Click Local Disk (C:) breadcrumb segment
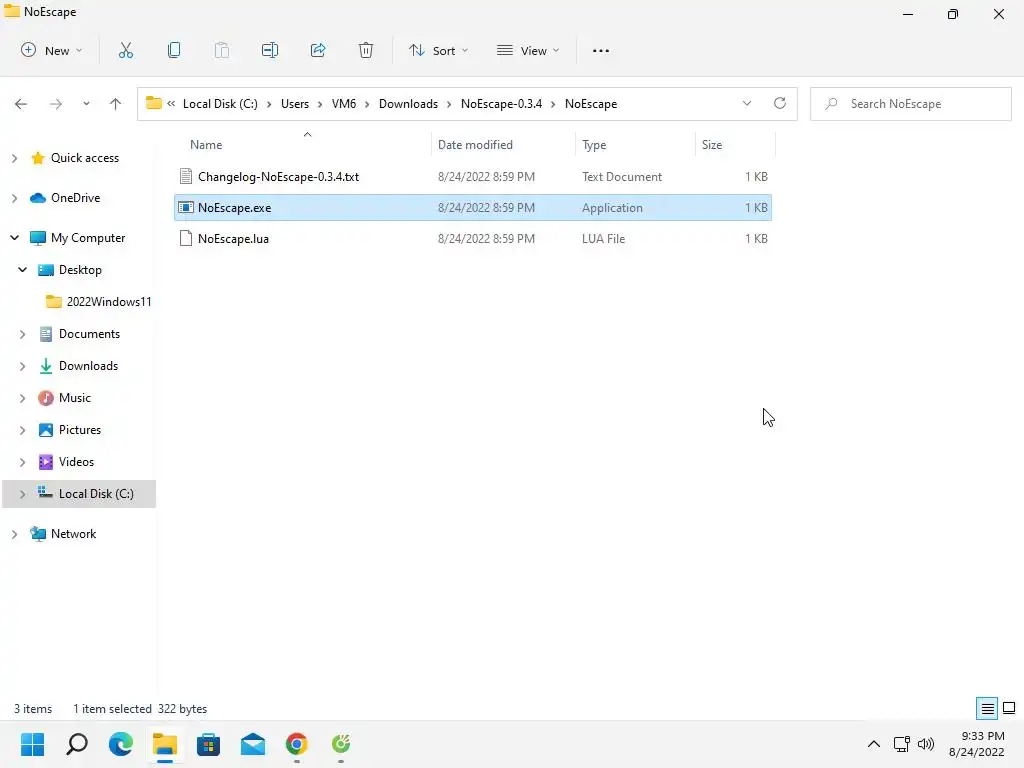The height and width of the screenshot is (768, 1024). [220, 104]
